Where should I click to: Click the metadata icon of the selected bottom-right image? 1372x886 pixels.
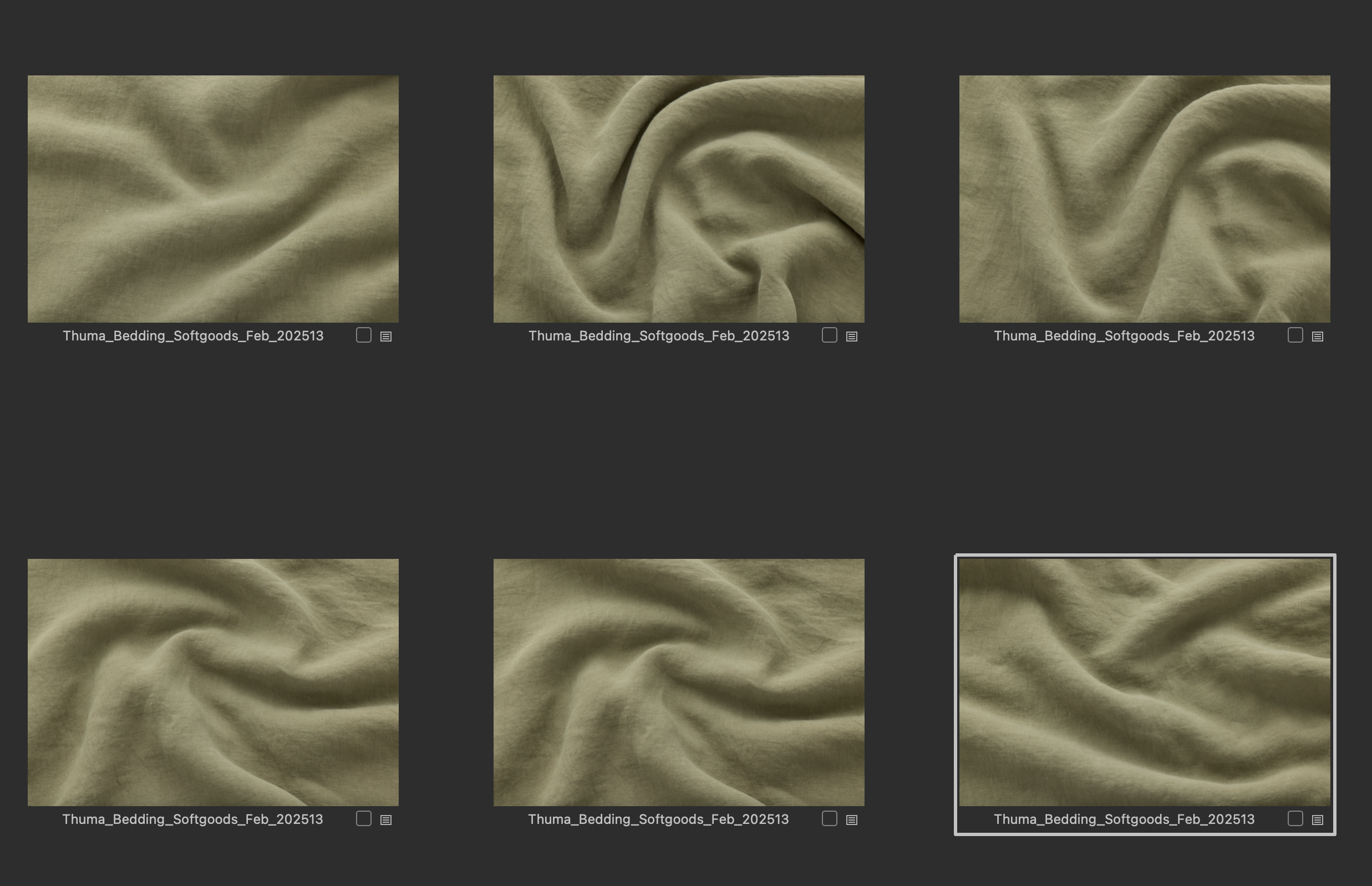click(1317, 820)
